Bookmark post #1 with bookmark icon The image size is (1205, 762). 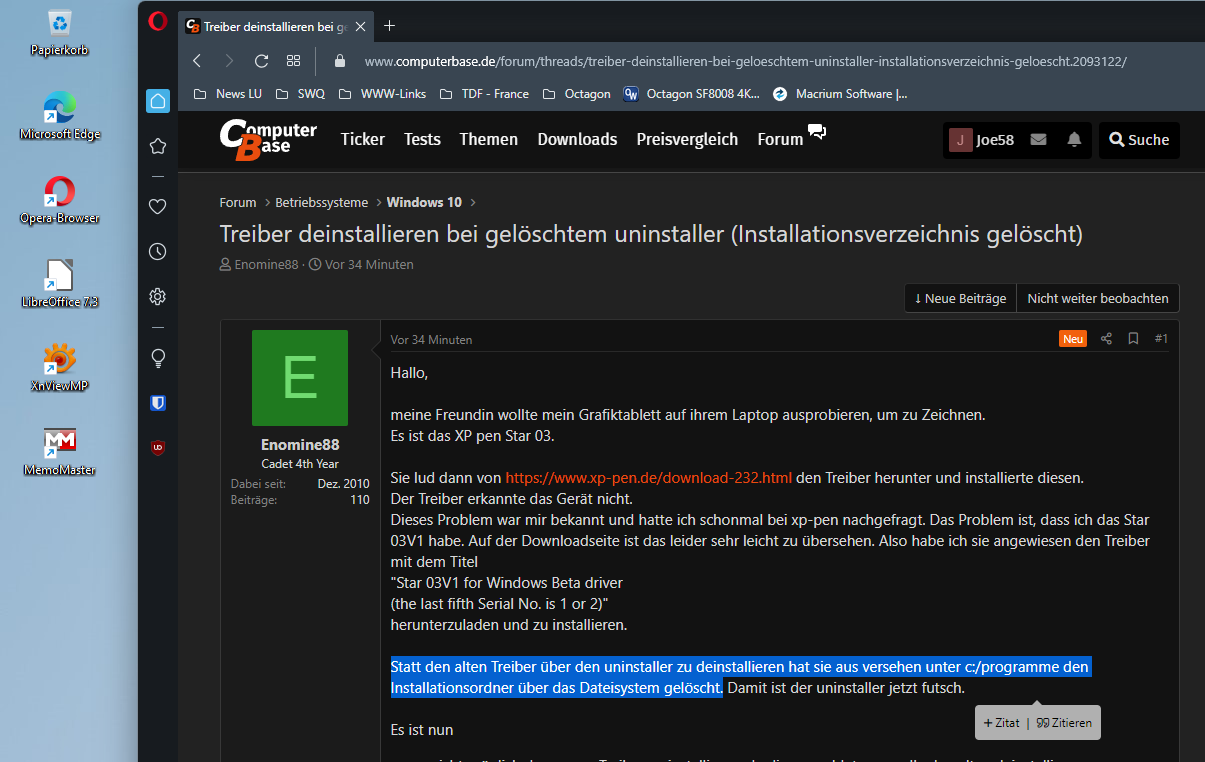(x=1133, y=339)
